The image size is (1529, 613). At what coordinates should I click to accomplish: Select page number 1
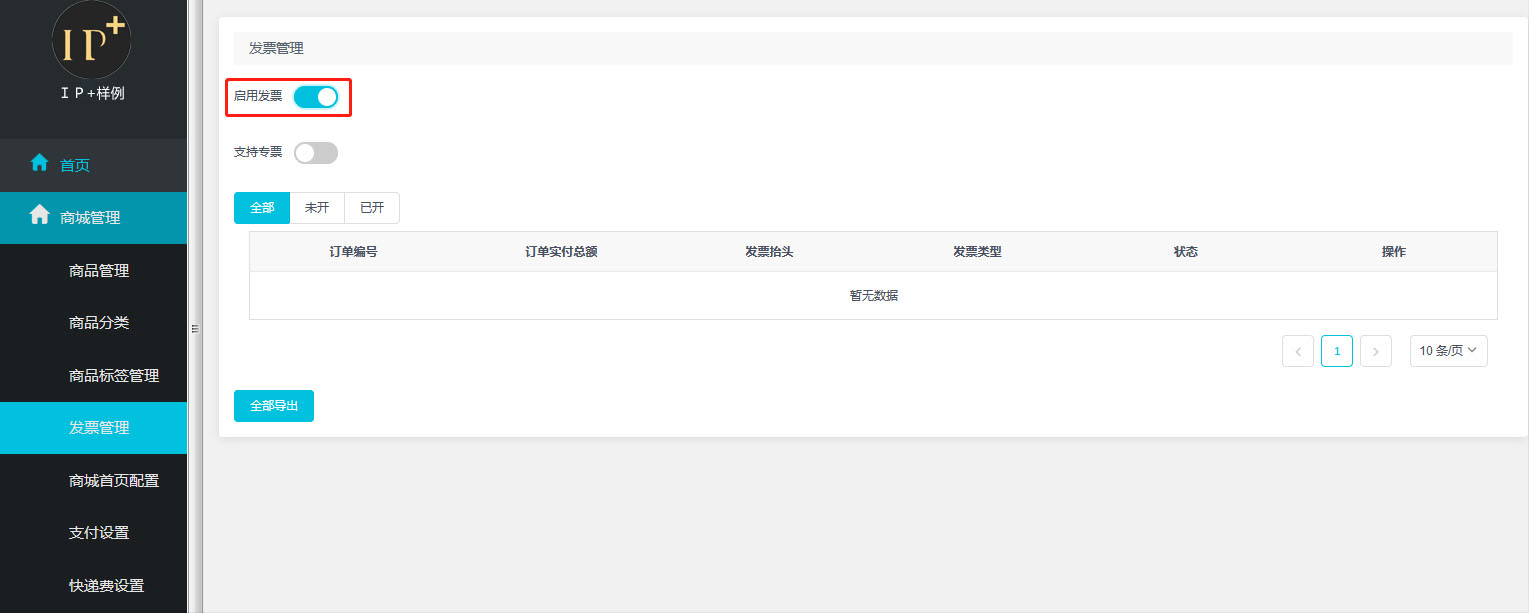(1337, 351)
